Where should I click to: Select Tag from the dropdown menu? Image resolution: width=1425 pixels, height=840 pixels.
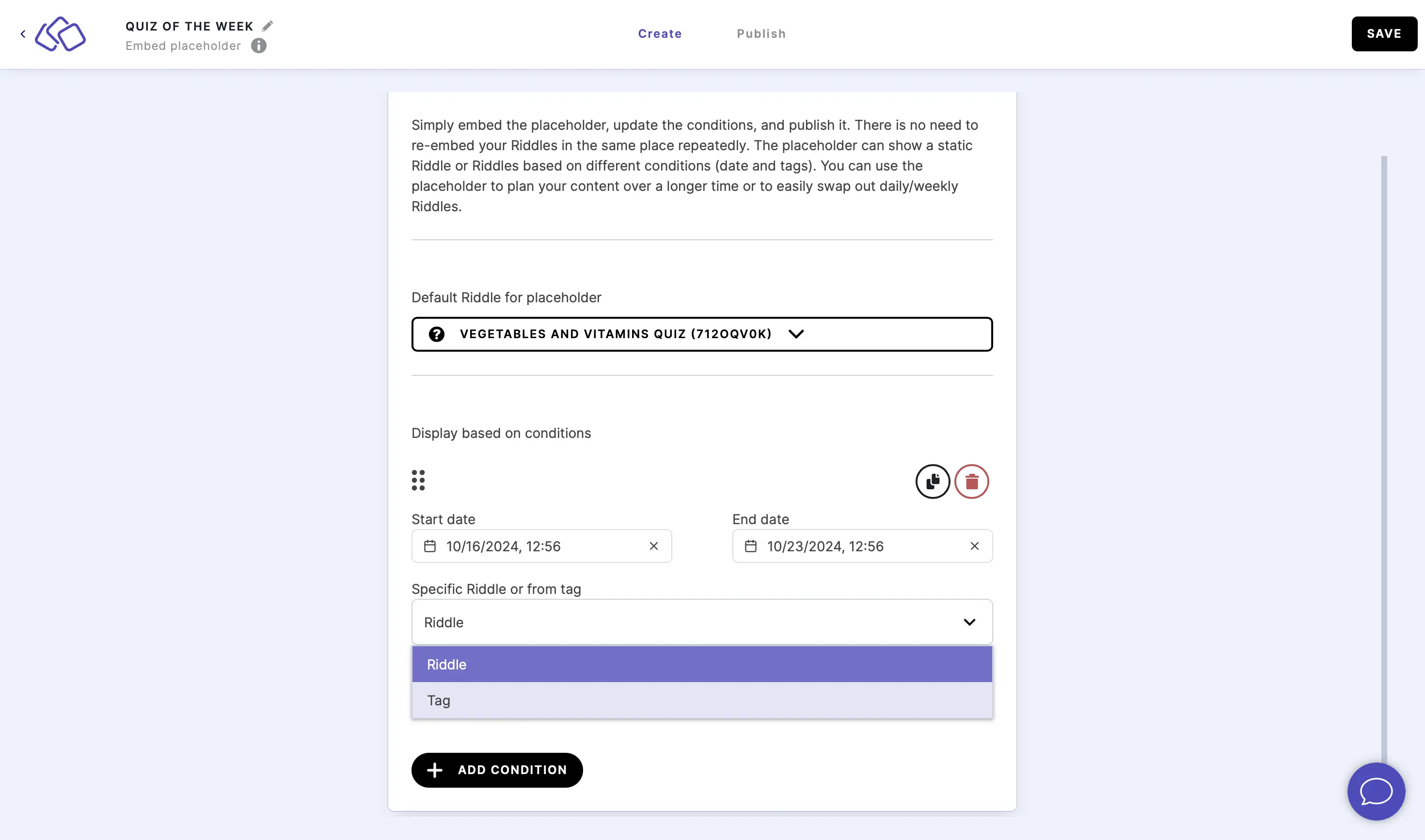click(701, 700)
